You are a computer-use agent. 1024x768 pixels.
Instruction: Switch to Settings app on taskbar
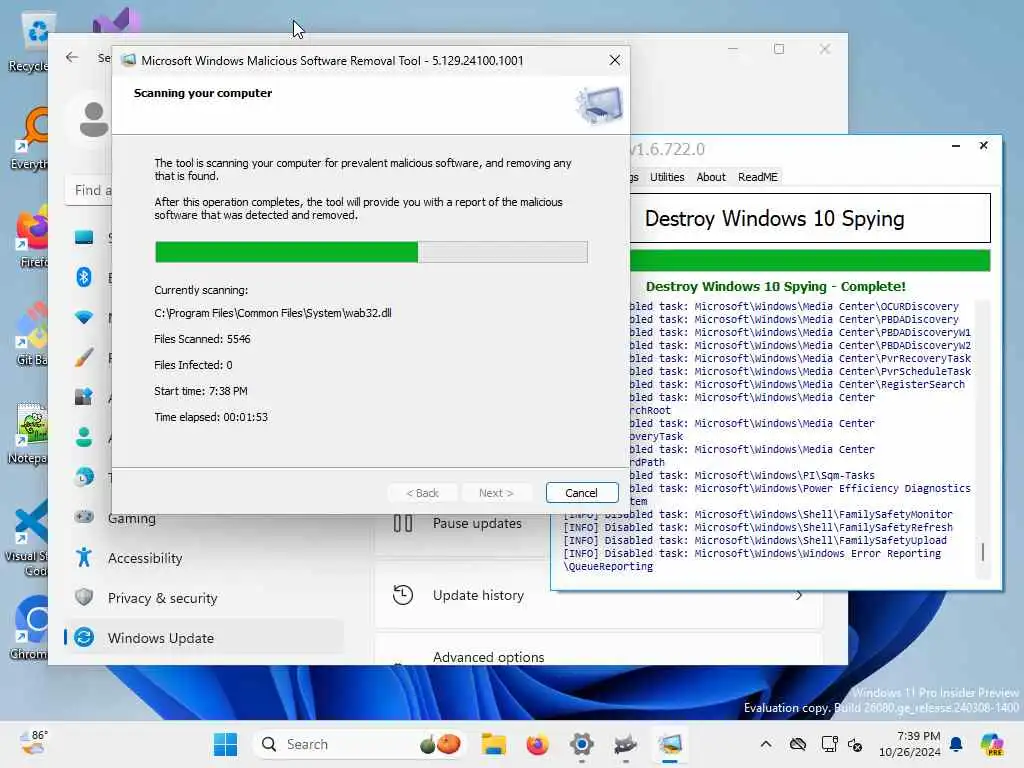pyautogui.click(x=581, y=744)
